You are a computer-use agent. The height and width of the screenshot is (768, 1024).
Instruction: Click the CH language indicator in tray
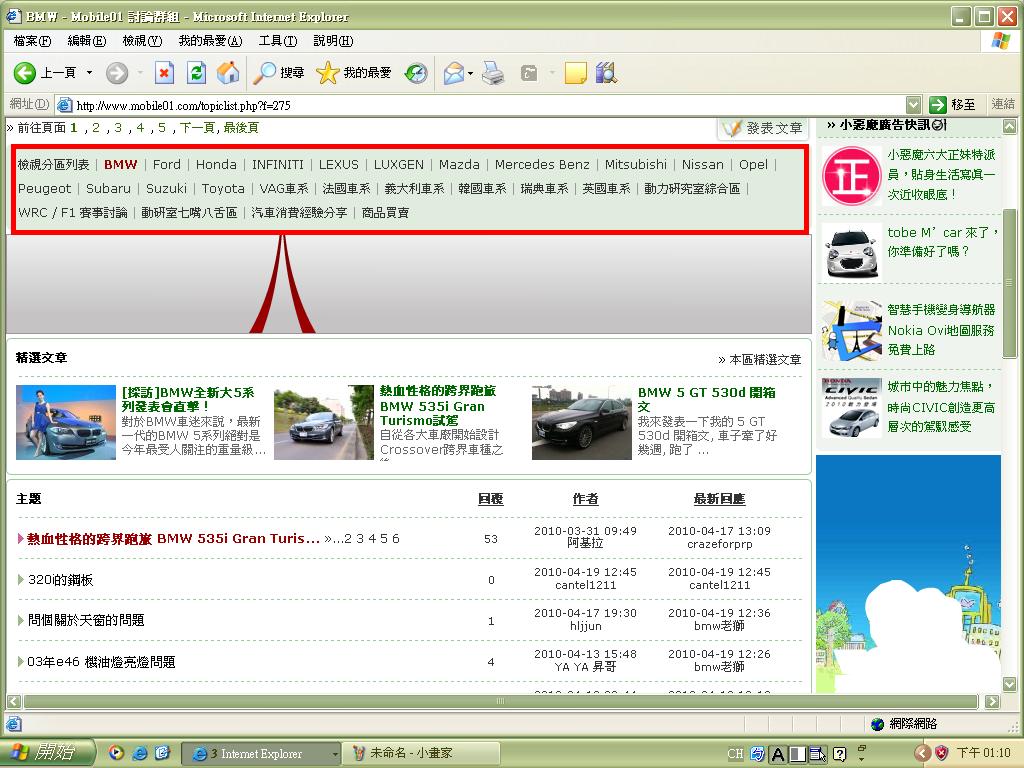pos(735,754)
